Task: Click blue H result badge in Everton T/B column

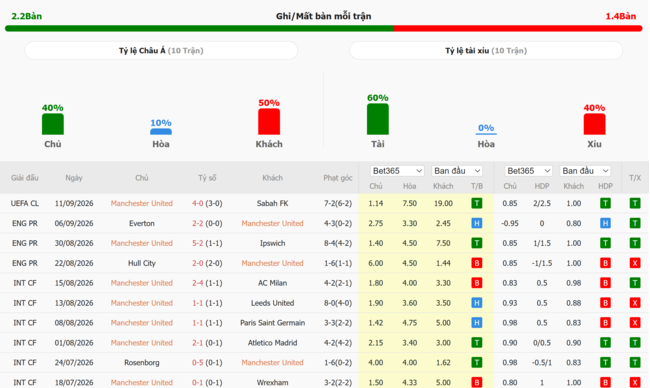Action: point(477,223)
